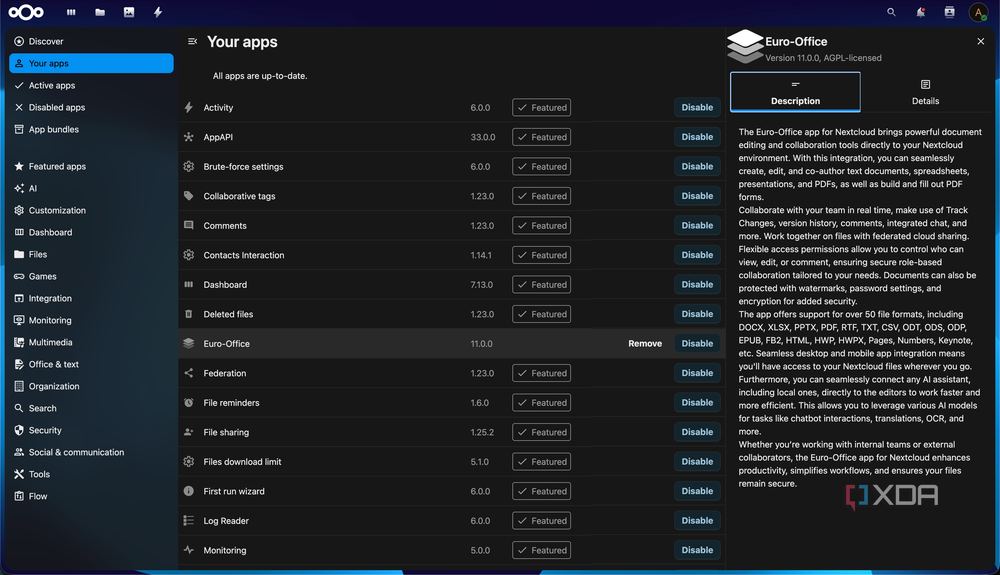Disable the Euro-Office app
The image size is (1000, 575).
point(697,344)
